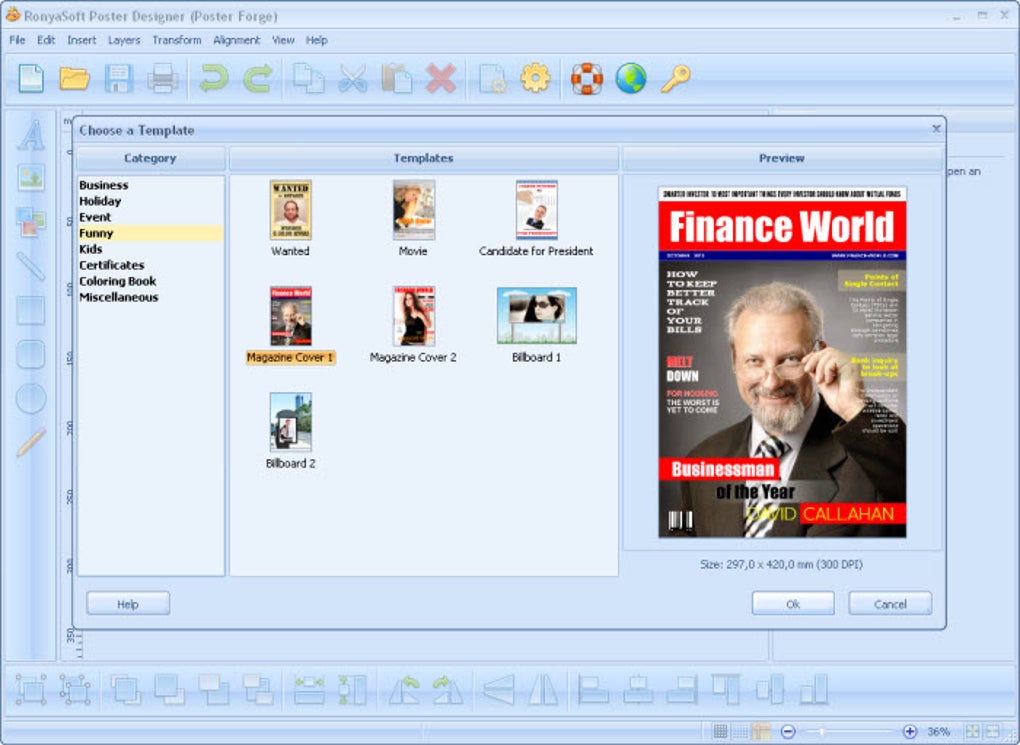
Task: Toggle the grid display icon in status bar
Action: (719, 731)
